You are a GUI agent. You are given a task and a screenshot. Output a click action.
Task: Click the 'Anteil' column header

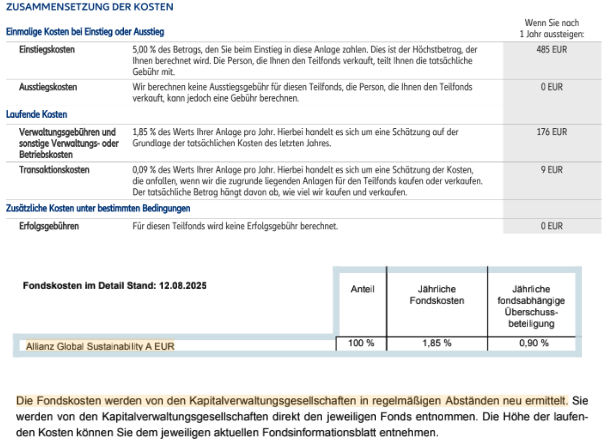363,289
